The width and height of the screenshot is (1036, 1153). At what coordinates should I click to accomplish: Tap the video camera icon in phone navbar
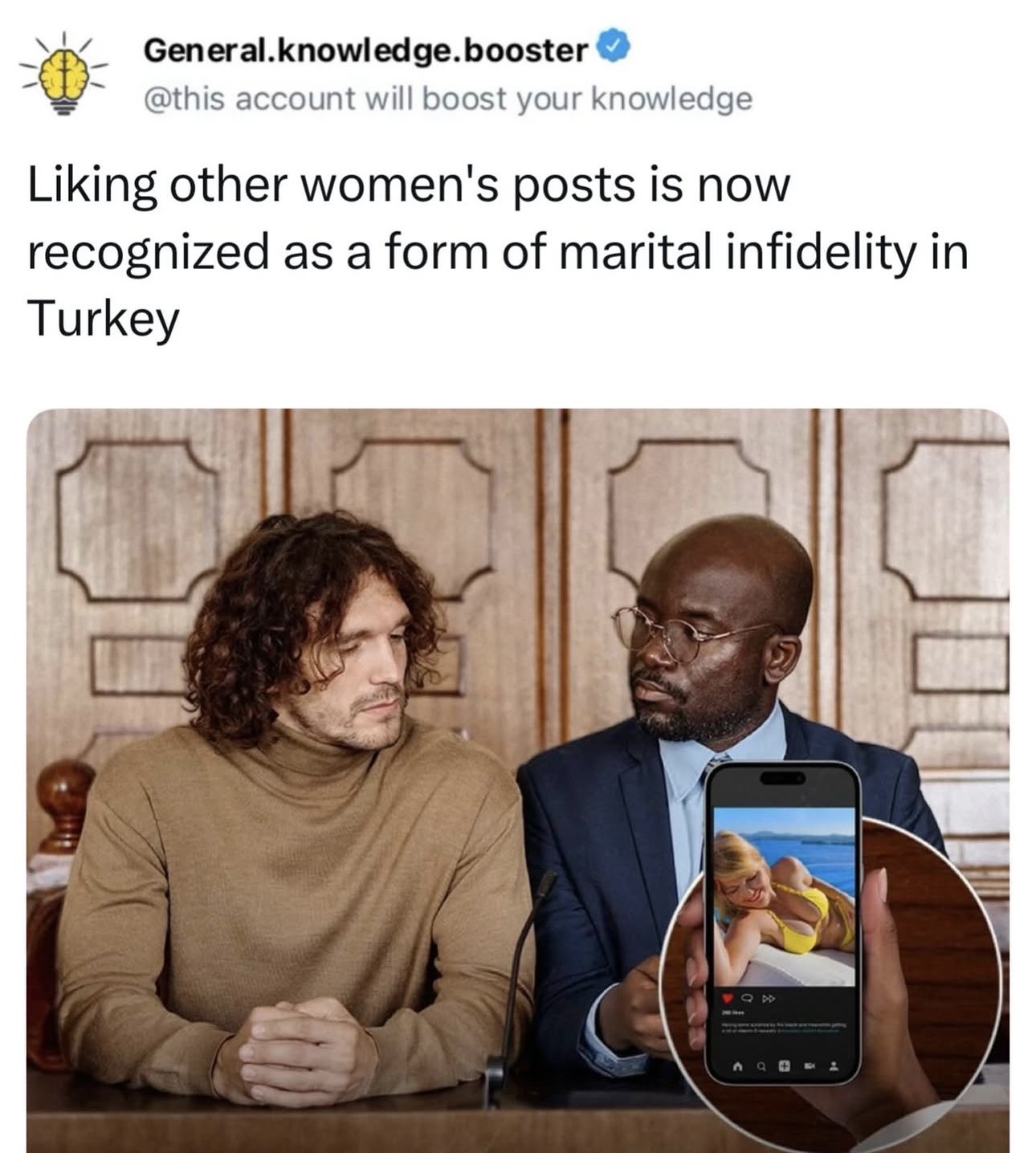point(809,1066)
